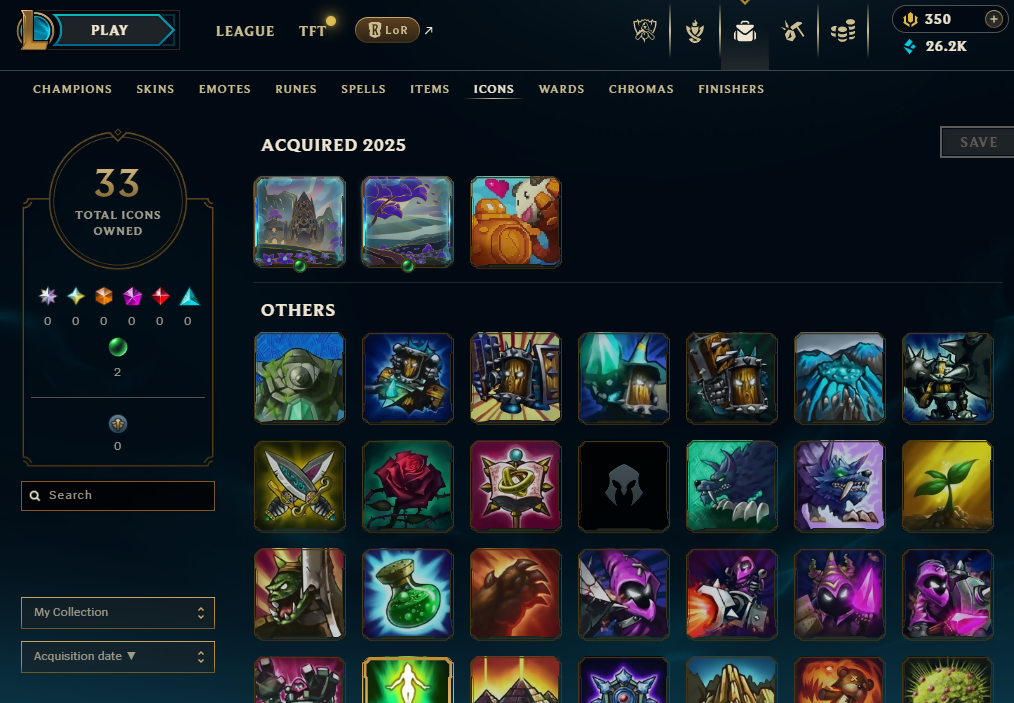Open the Loot hammer icon
The image size is (1014, 703).
[x=793, y=30]
